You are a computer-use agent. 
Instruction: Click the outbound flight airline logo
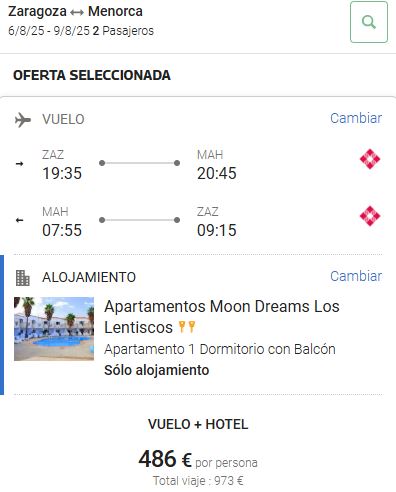[370, 159]
